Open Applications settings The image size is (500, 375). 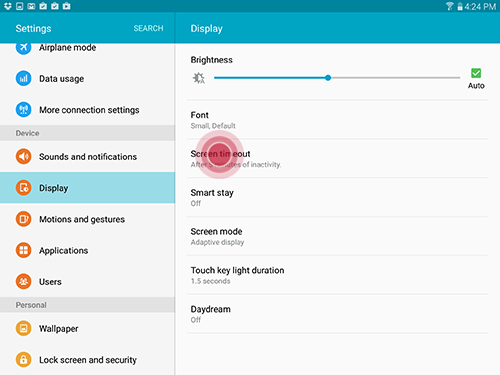click(x=87, y=250)
